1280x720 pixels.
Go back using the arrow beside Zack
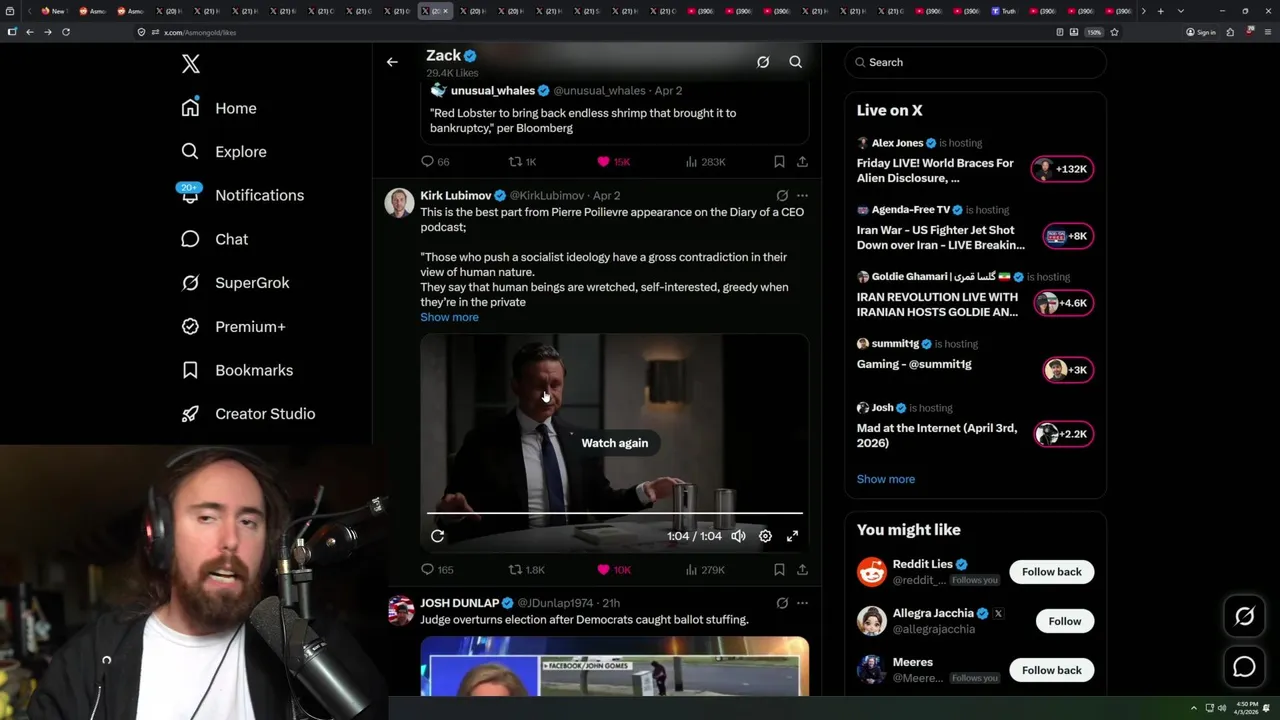pos(392,62)
